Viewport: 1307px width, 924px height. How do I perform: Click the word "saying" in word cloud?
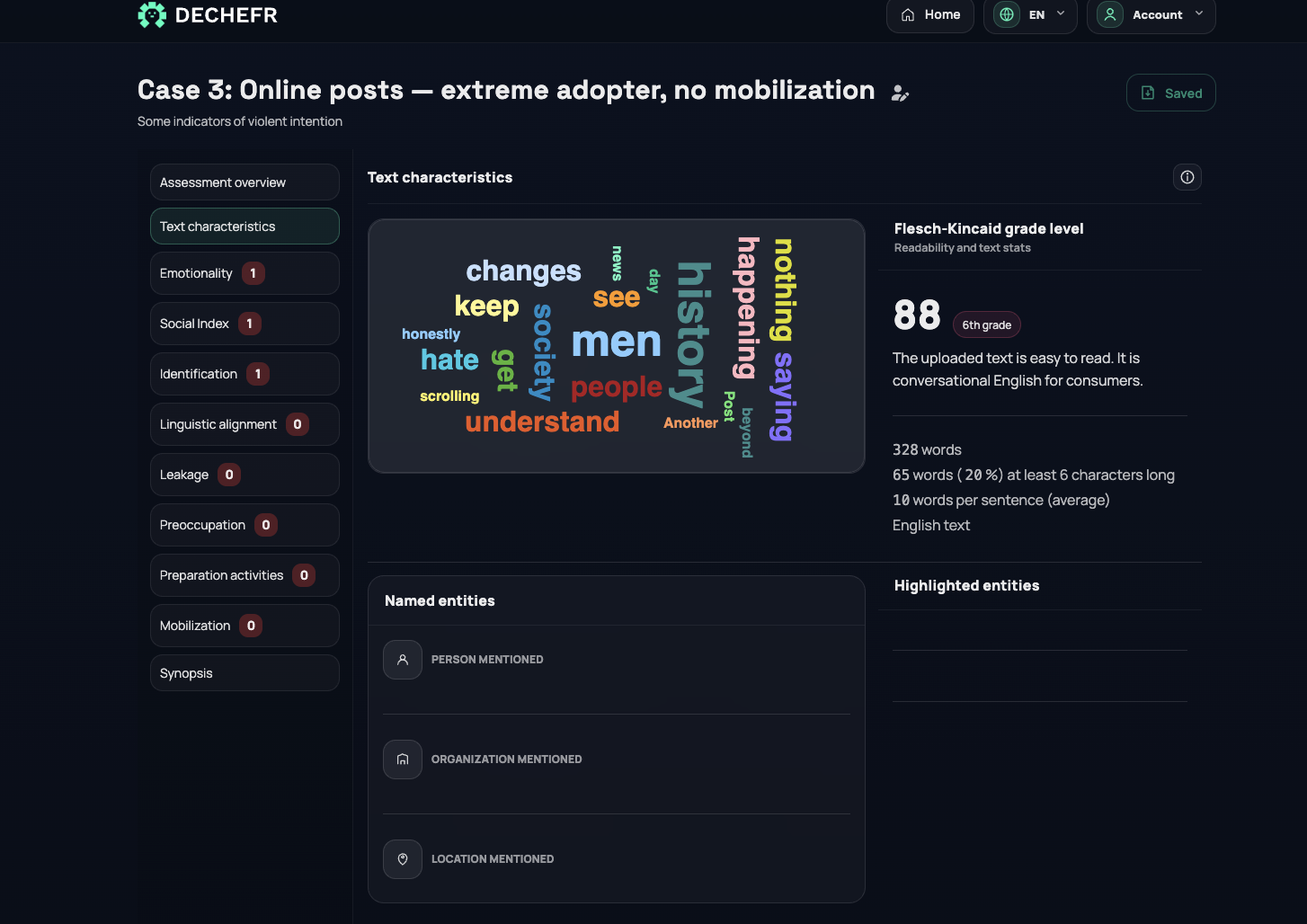tap(783, 396)
